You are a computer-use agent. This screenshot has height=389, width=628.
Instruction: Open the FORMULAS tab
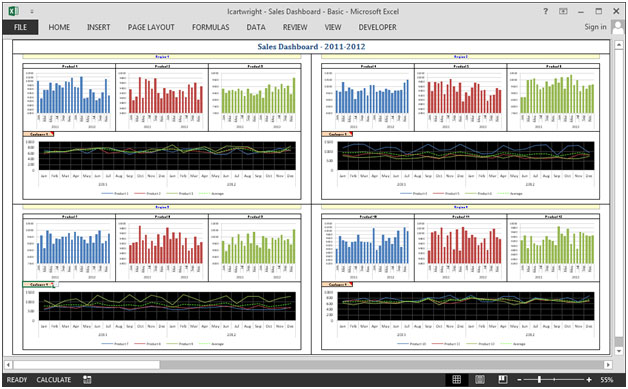(x=210, y=27)
